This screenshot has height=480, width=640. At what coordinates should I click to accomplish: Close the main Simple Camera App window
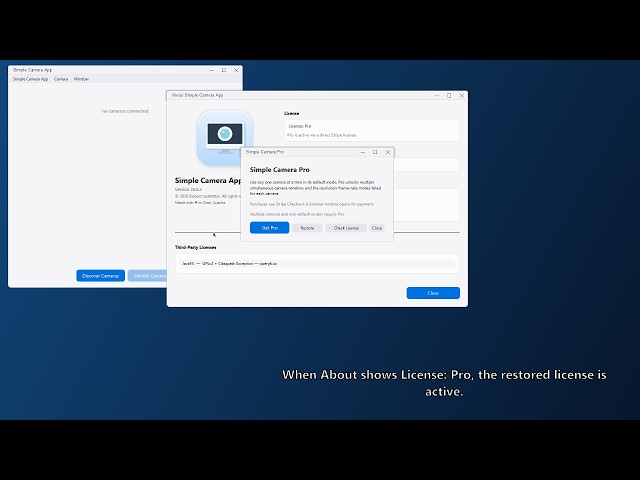[x=236, y=70]
